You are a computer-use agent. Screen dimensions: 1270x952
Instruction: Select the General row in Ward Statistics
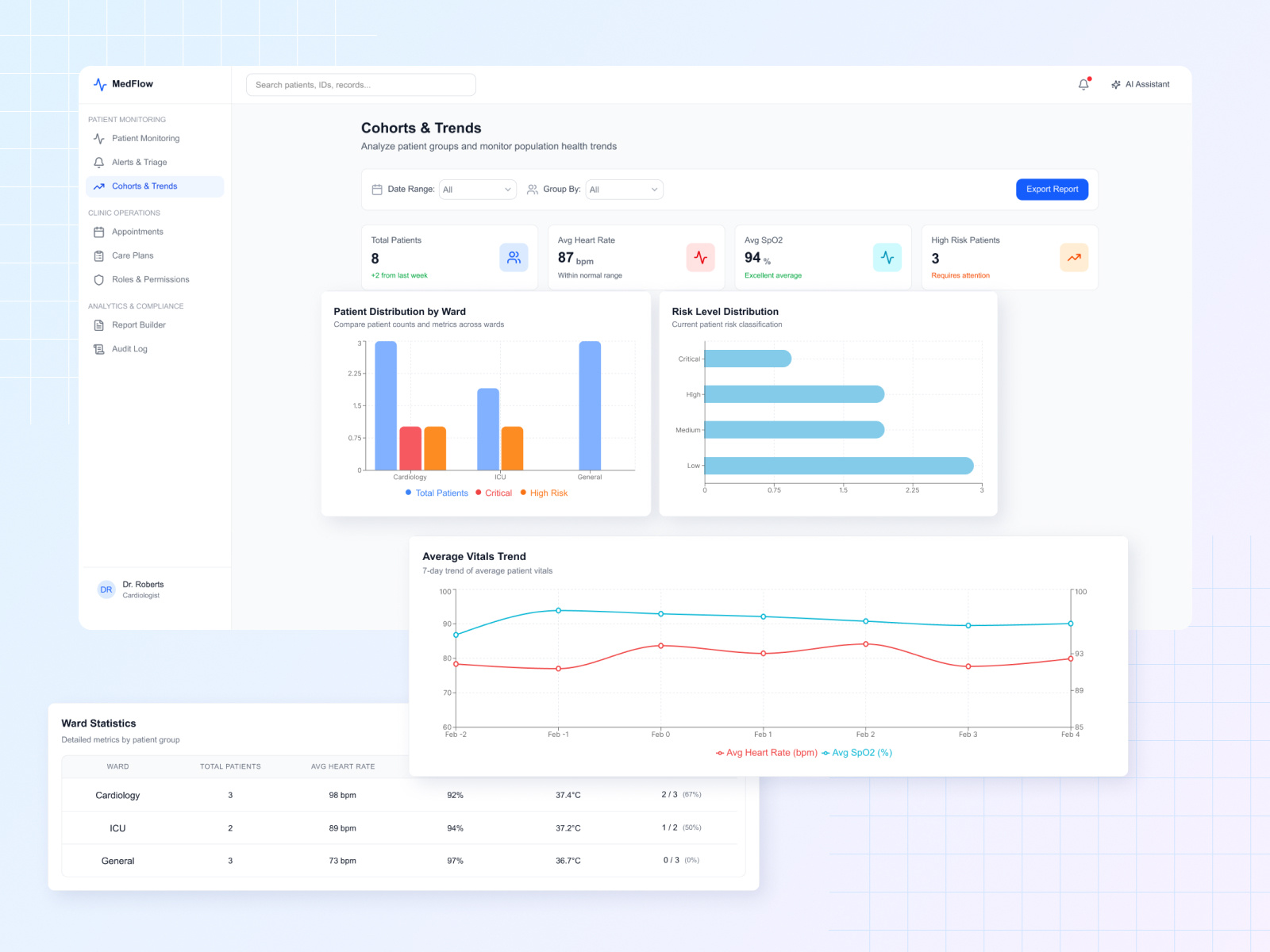pos(403,861)
